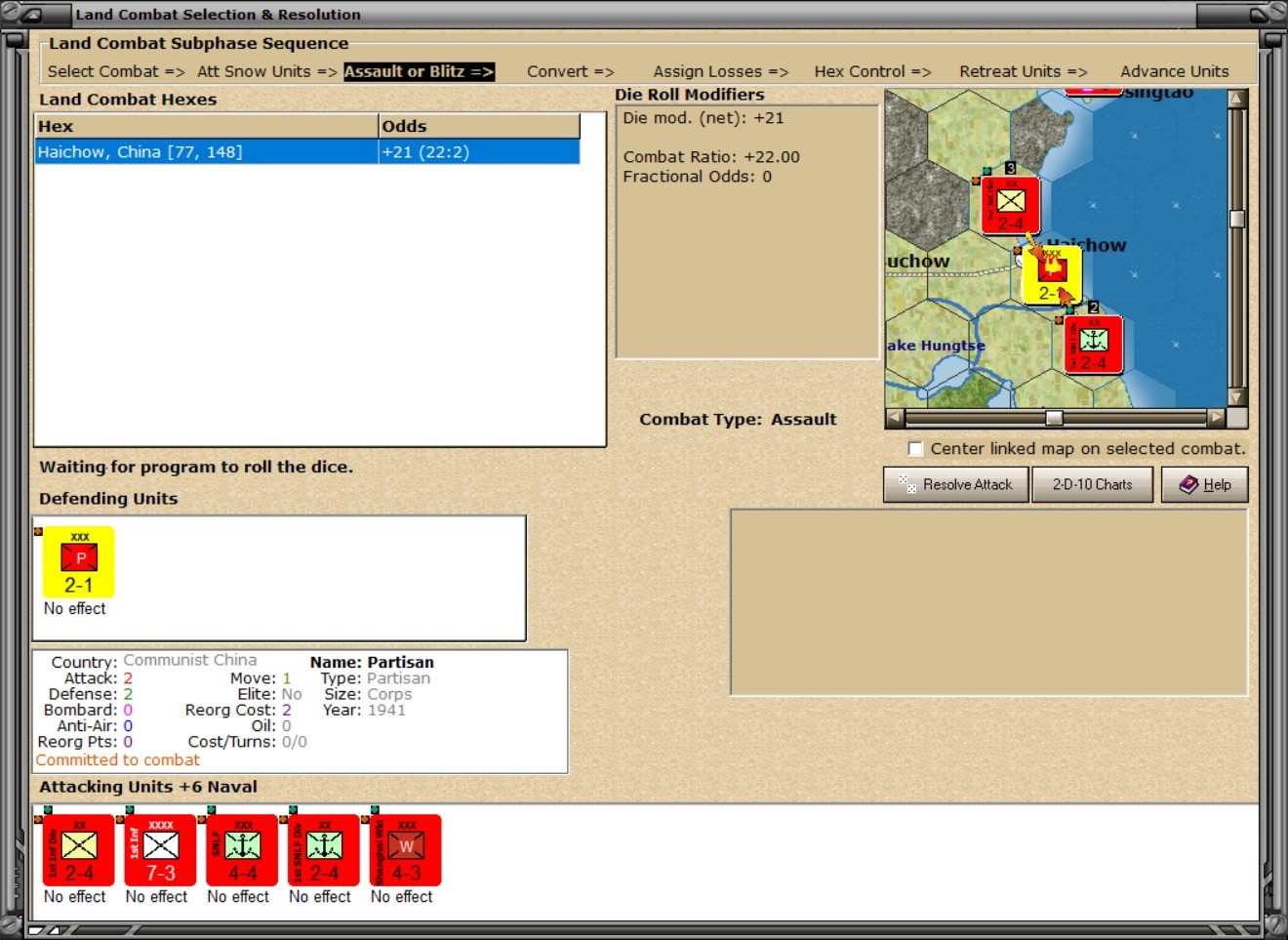
Task: Click the Att Snow Units subphase label
Action: [266, 71]
